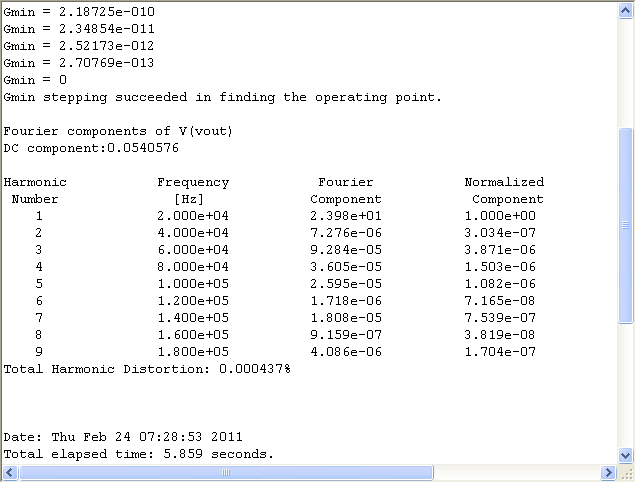Click the Total elapsed time line
Viewport: 636px width, 483px height.
(x=139, y=454)
